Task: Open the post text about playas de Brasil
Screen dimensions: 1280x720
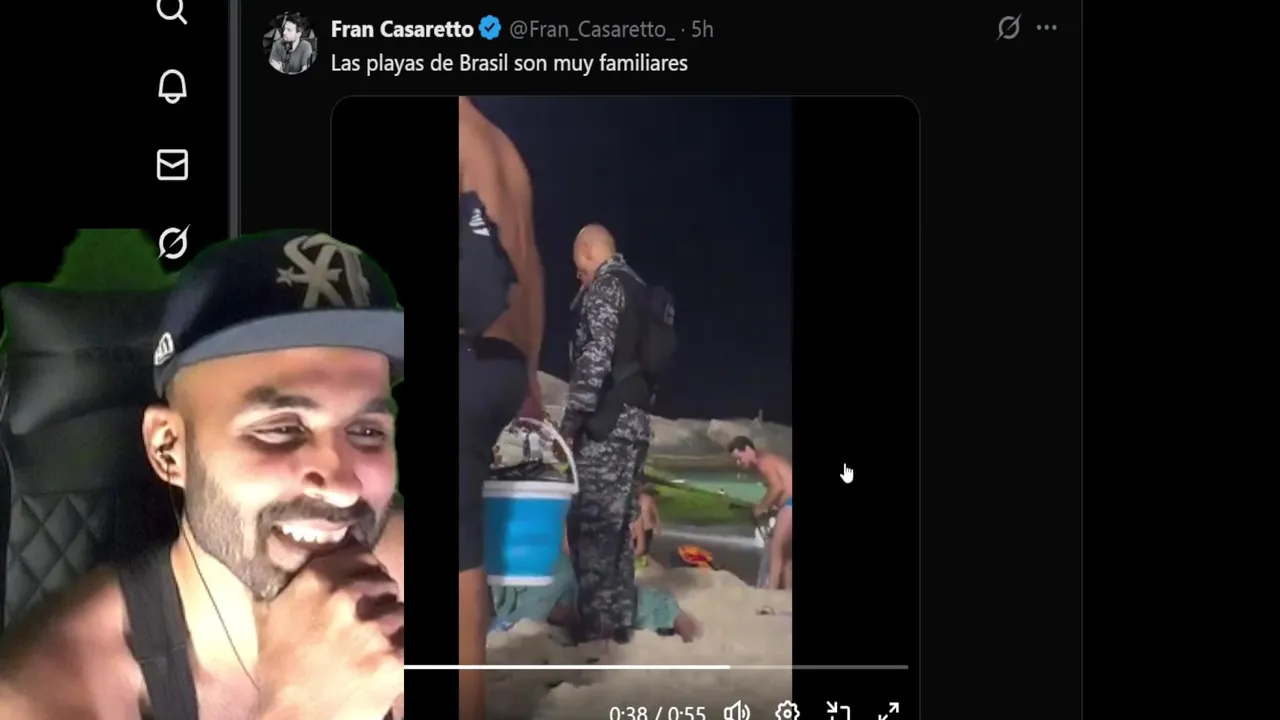Action: (x=509, y=63)
